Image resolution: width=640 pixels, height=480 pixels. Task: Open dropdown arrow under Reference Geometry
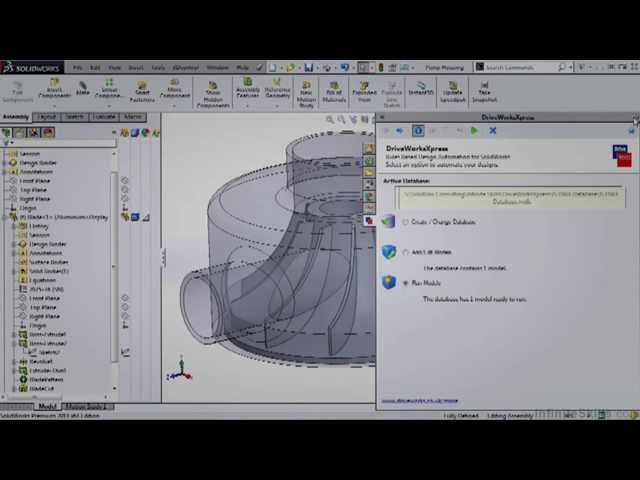(277, 105)
